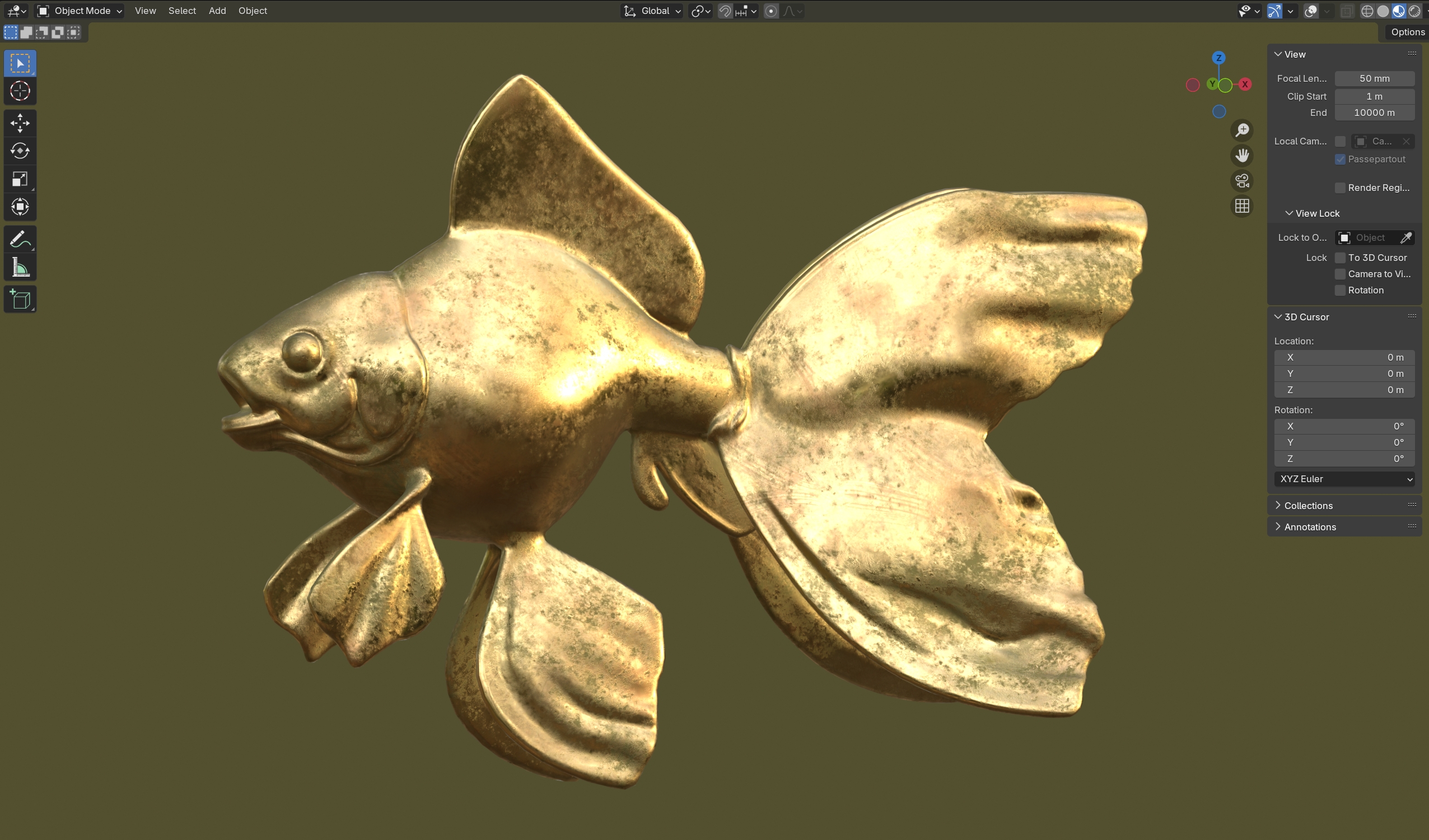This screenshot has height=840, width=1429.
Task: Uncheck the Passepartout checkbox
Action: [1340, 160]
